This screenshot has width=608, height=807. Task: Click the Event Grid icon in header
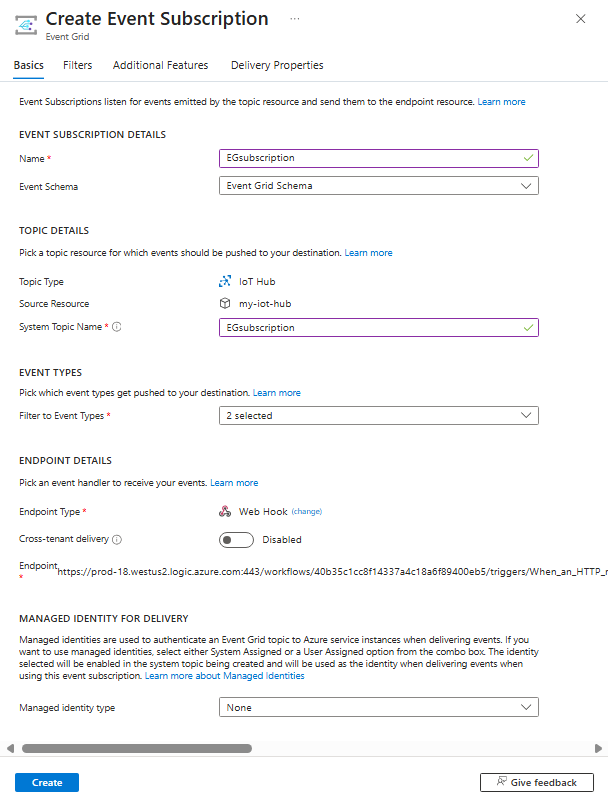click(27, 26)
